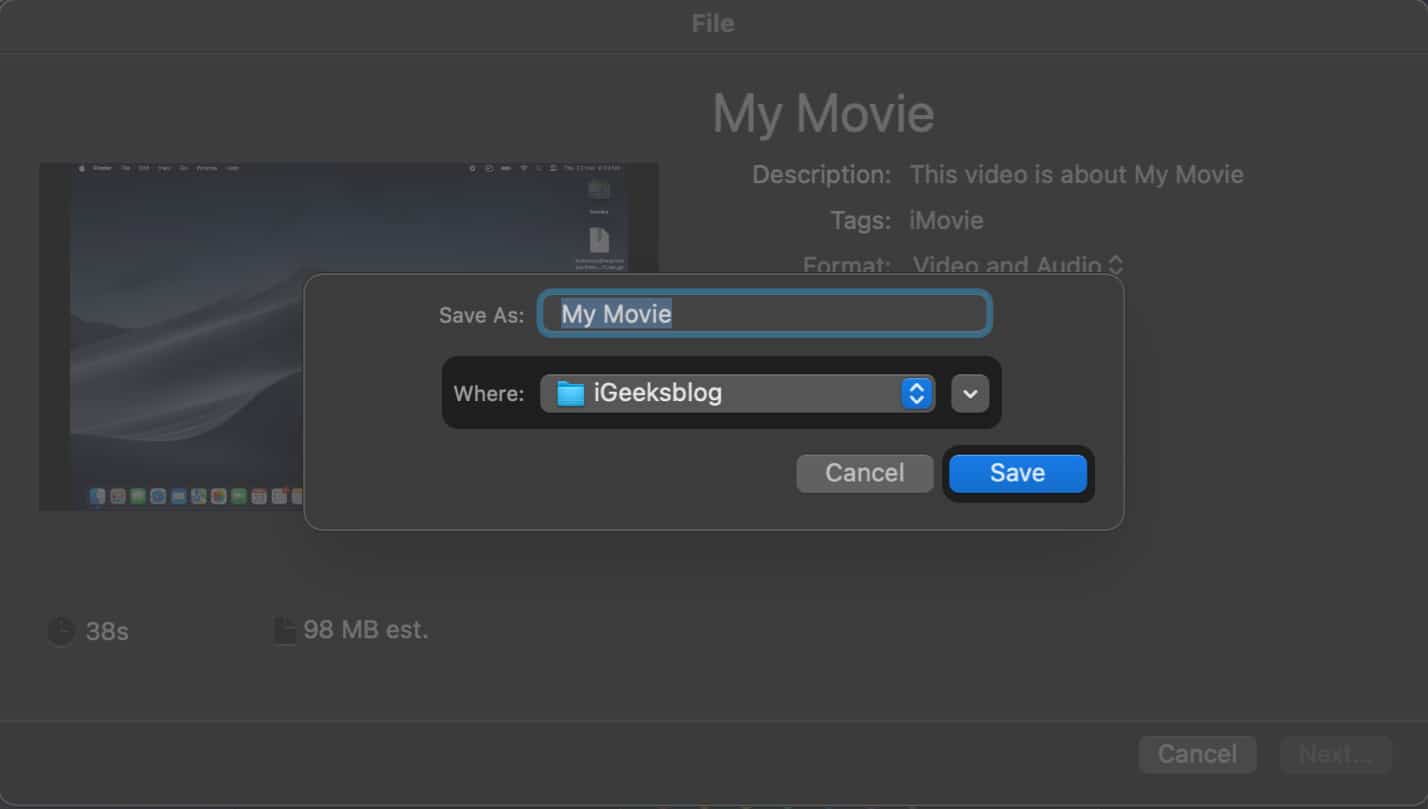Click the Save As filename field

(765, 314)
